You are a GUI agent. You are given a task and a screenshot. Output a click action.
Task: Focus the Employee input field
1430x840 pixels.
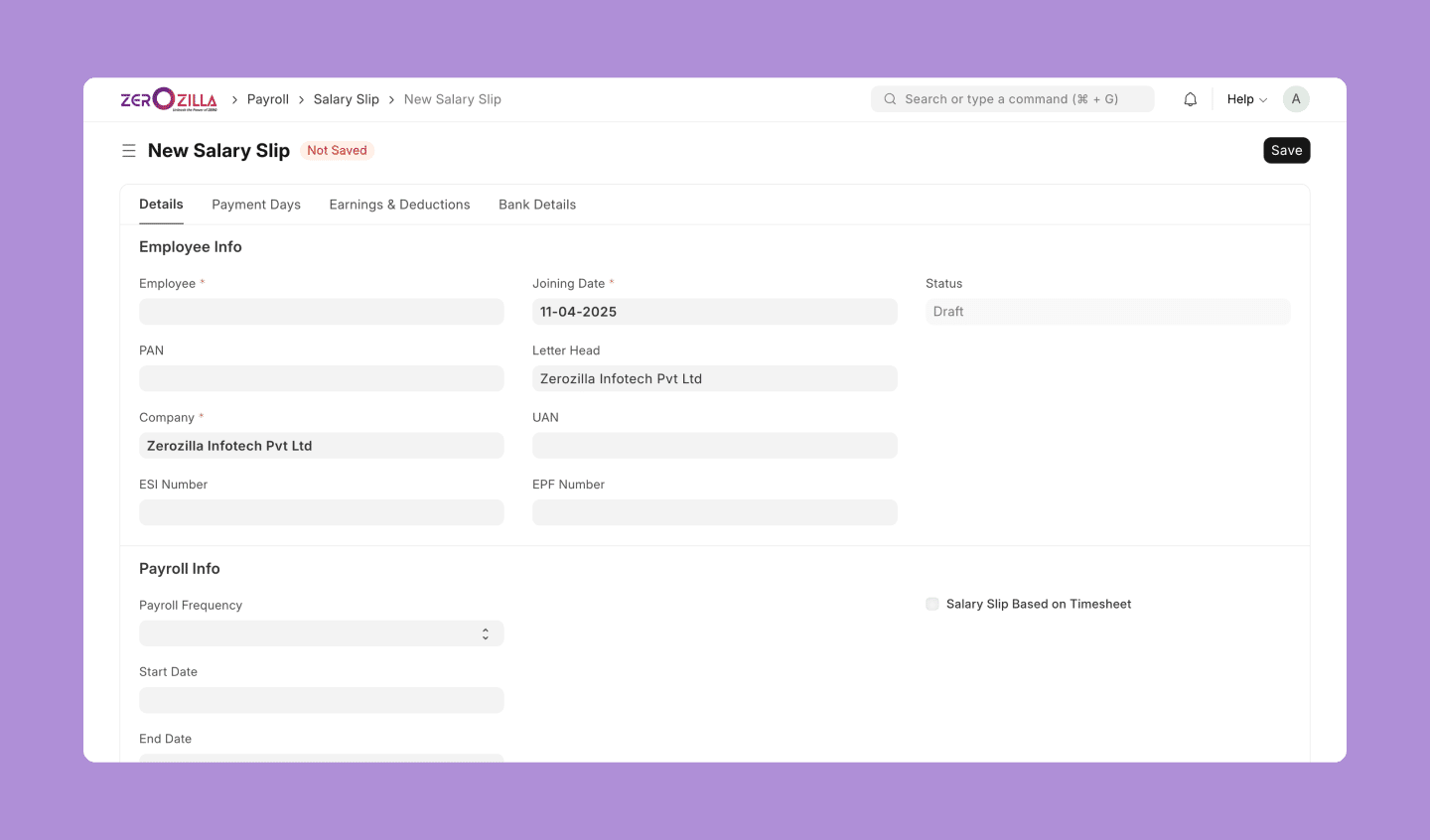point(321,312)
